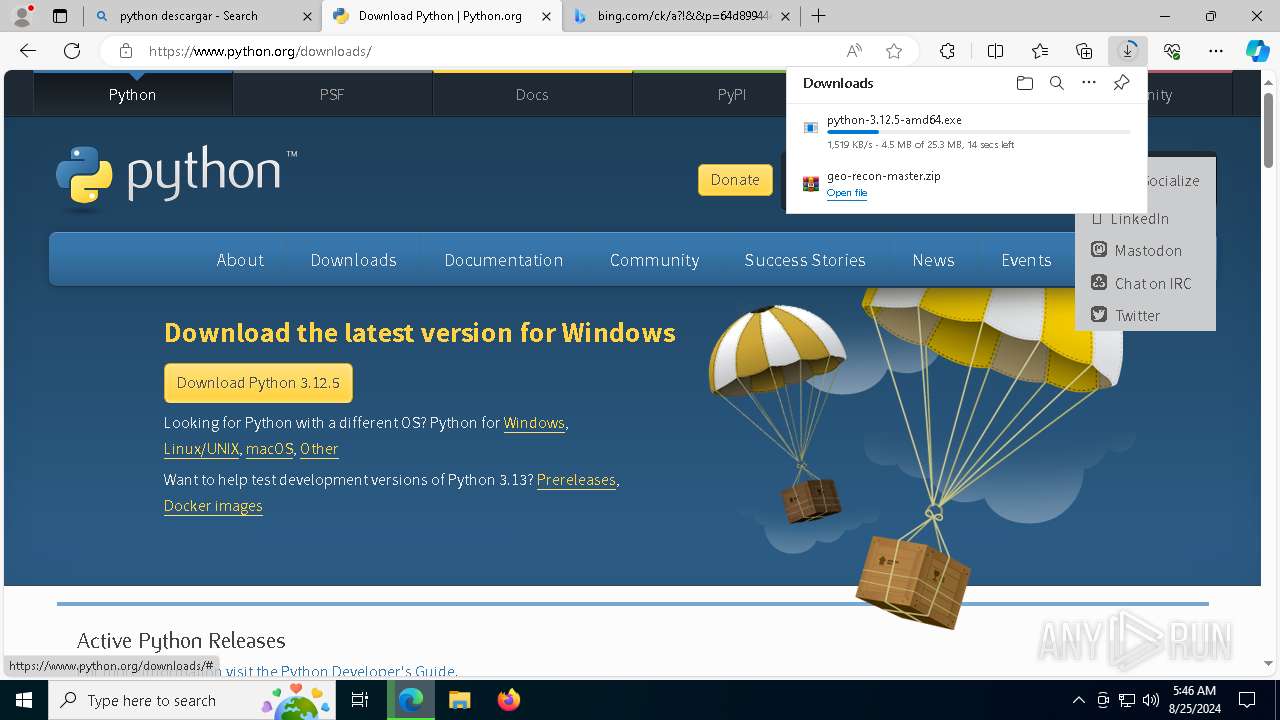Open the Success Stories menu

pyautogui.click(x=805, y=260)
